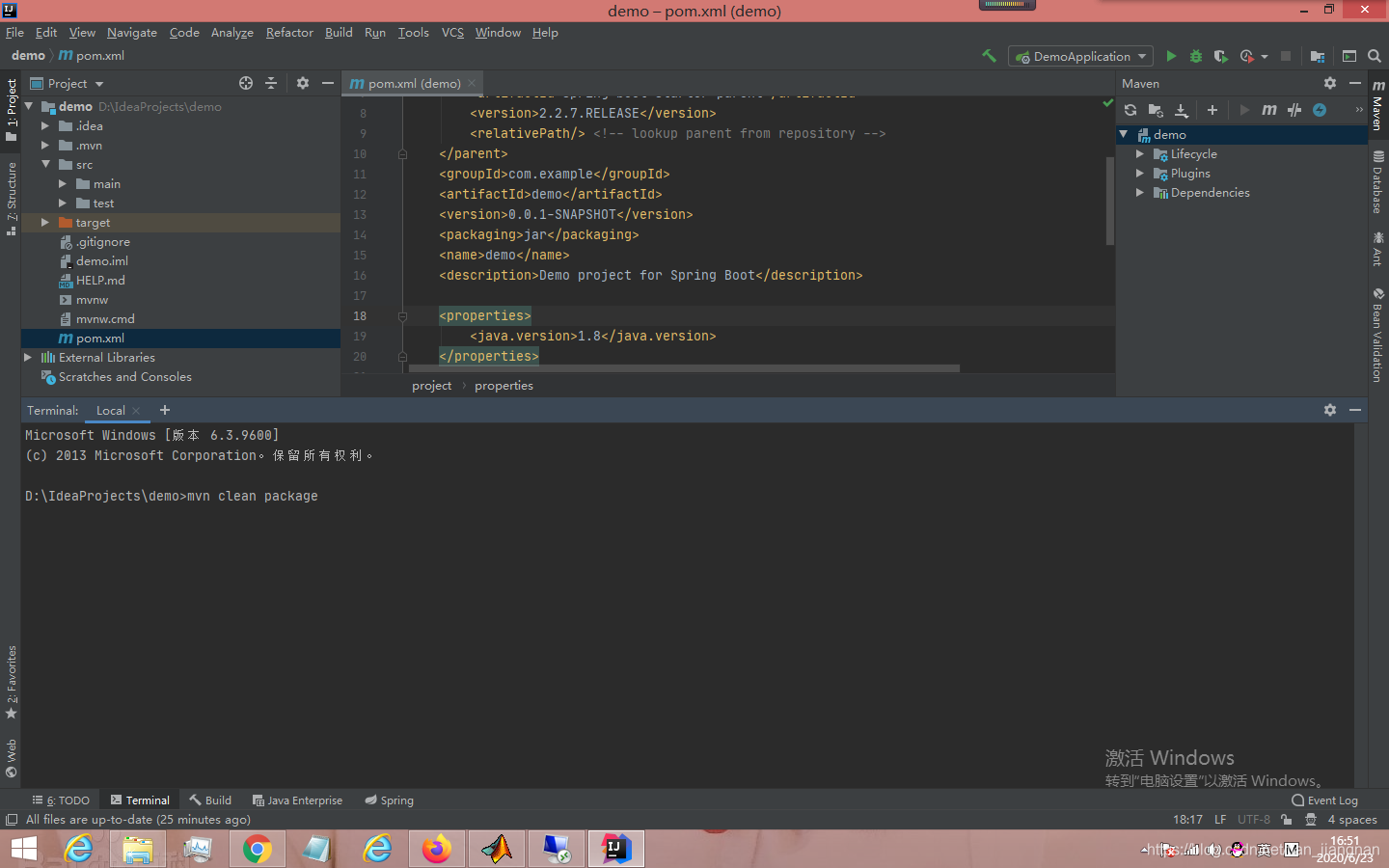
Task: Open the Refactor menu
Action: [x=289, y=32]
